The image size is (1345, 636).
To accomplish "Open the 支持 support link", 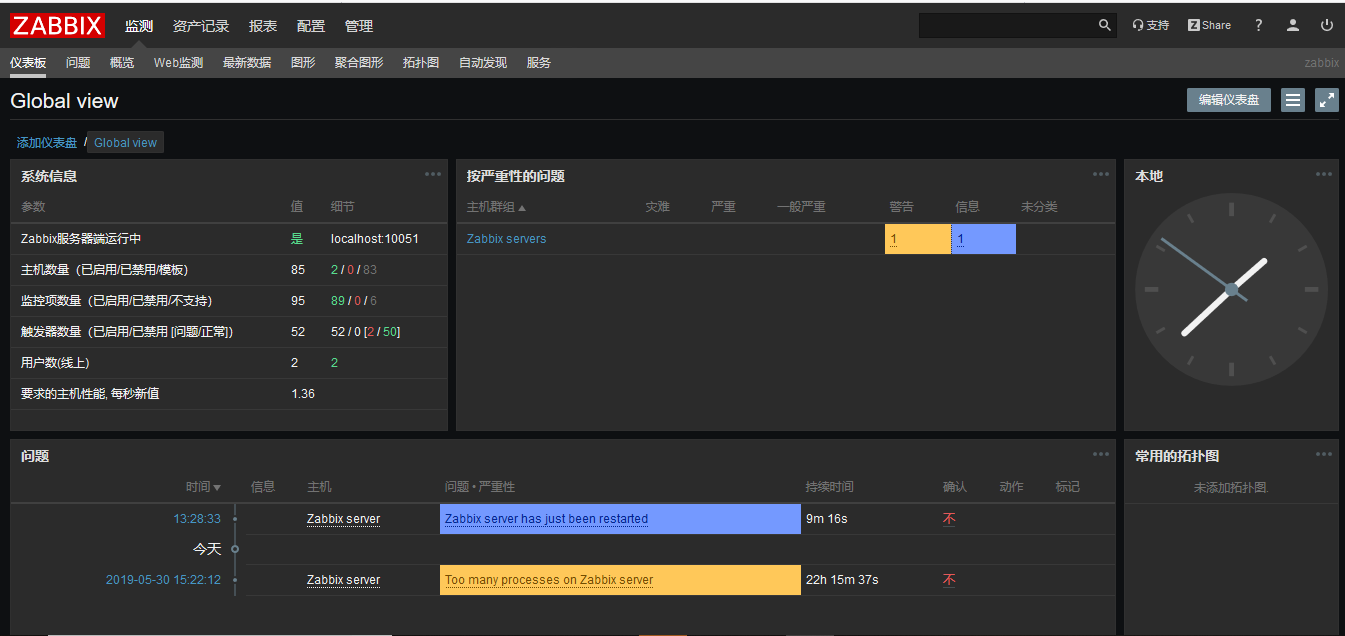I will coord(1151,25).
